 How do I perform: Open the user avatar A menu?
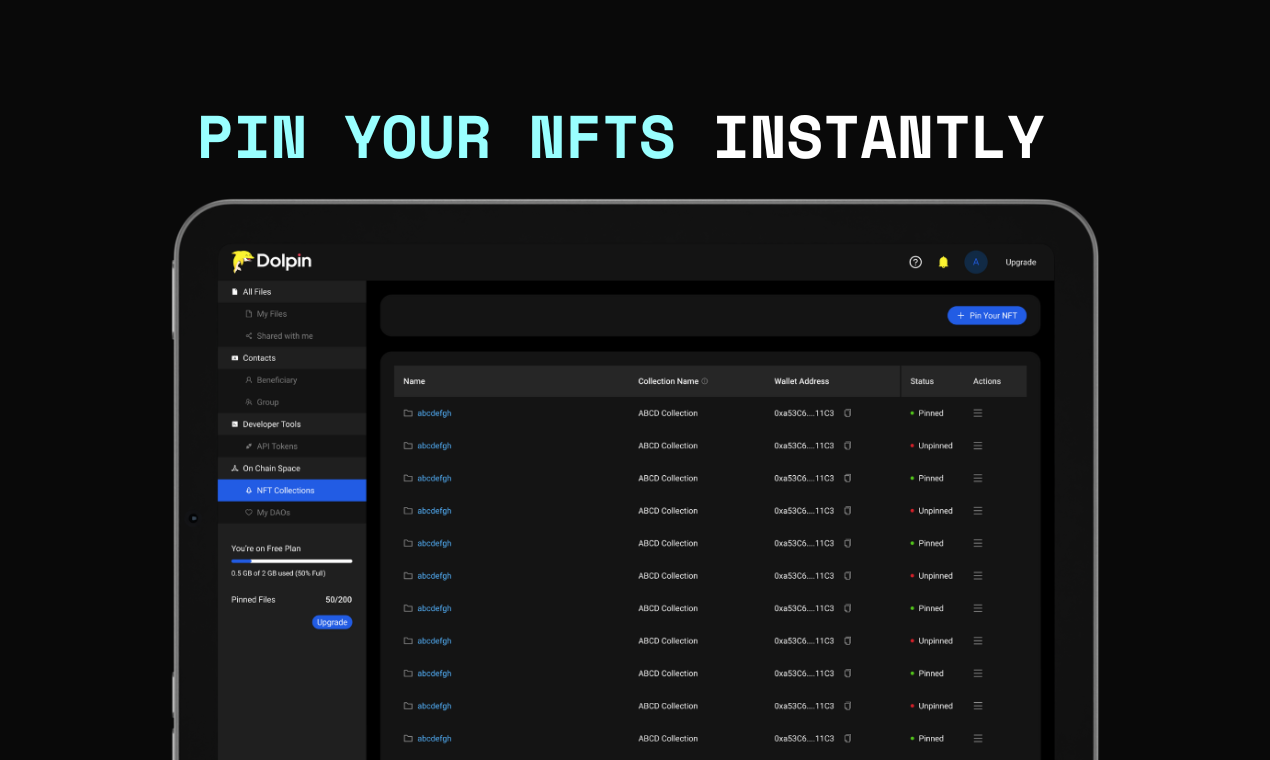[976, 262]
